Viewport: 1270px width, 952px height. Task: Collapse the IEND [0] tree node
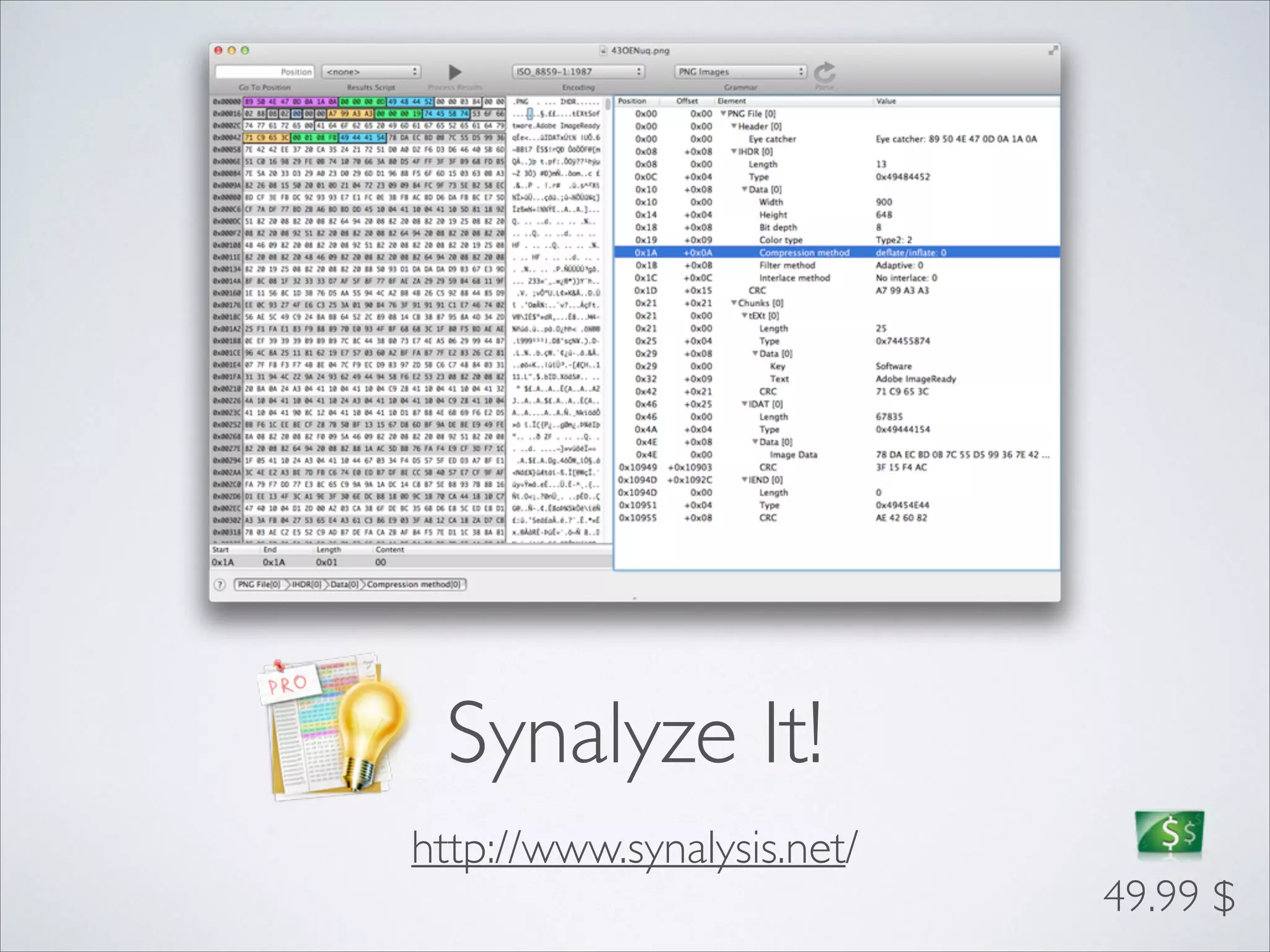744,480
